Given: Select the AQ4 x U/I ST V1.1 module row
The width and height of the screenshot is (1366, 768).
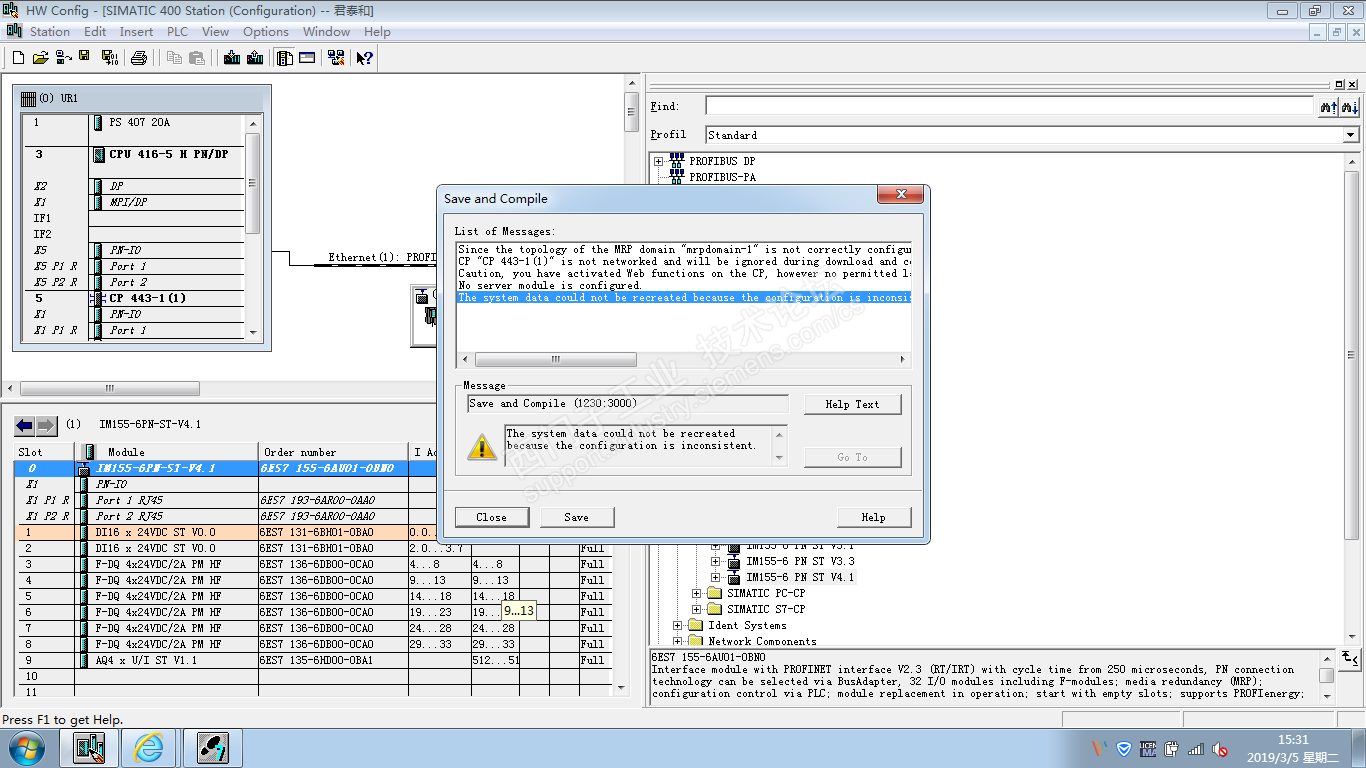Looking at the screenshot, I should click(312, 660).
